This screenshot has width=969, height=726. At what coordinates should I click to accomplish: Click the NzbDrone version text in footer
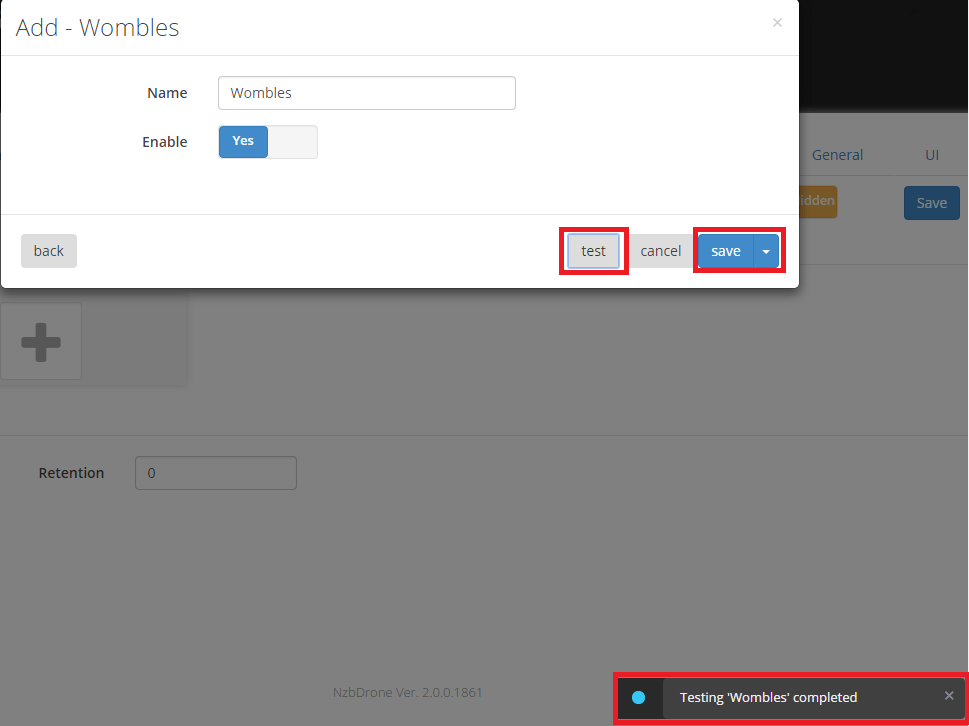[407, 692]
